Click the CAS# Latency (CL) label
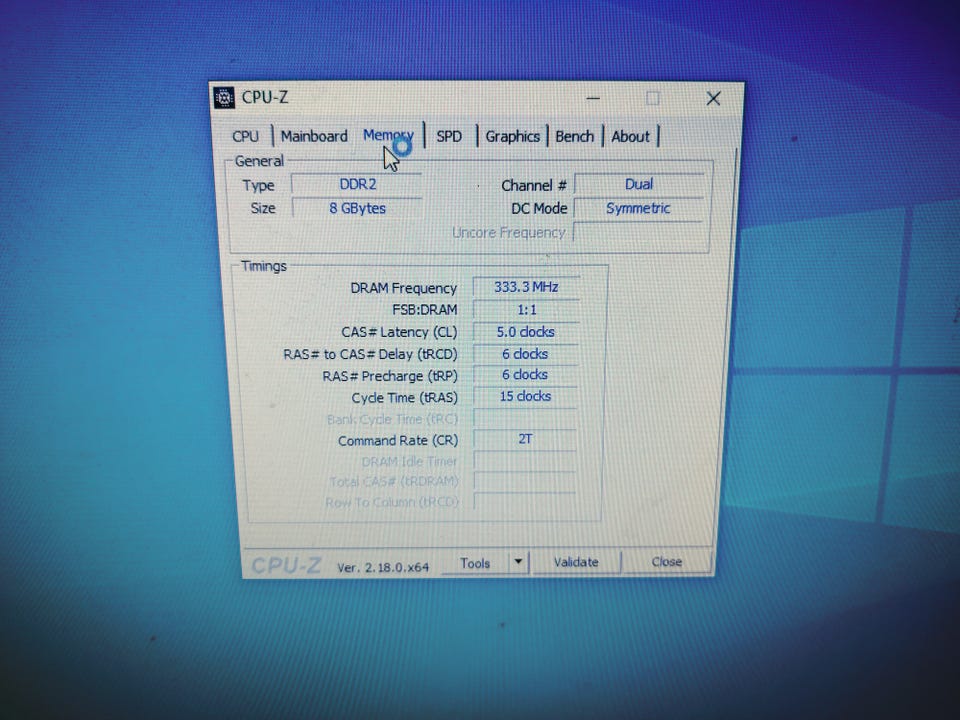Screen dimensions: 960x720 pyautogui.click(x=399, y=332)
